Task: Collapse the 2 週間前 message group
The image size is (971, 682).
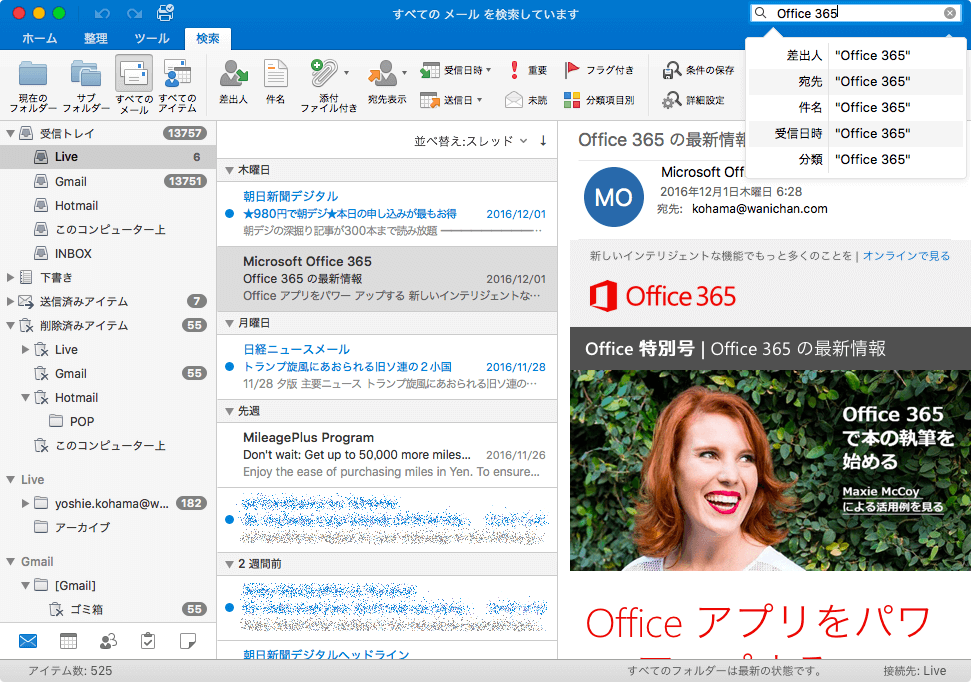Action: [229, 564]
